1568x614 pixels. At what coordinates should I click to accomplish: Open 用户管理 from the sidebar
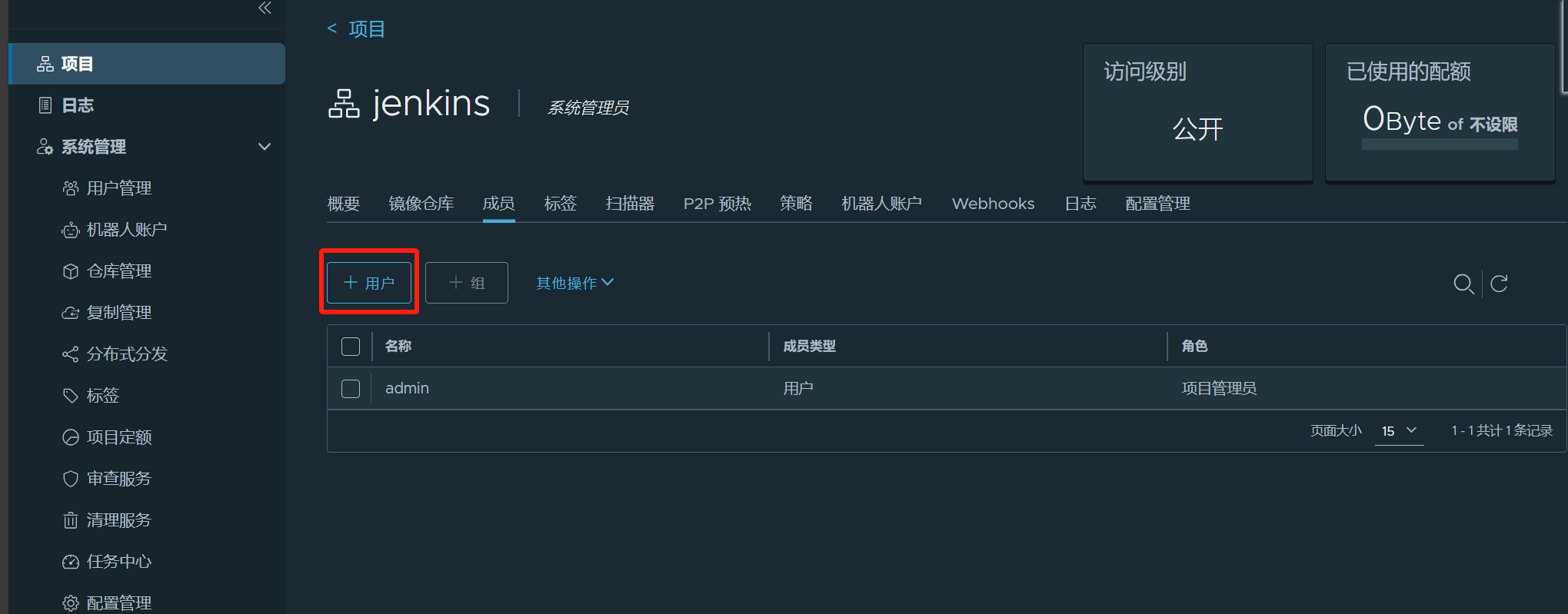(118, 188)
